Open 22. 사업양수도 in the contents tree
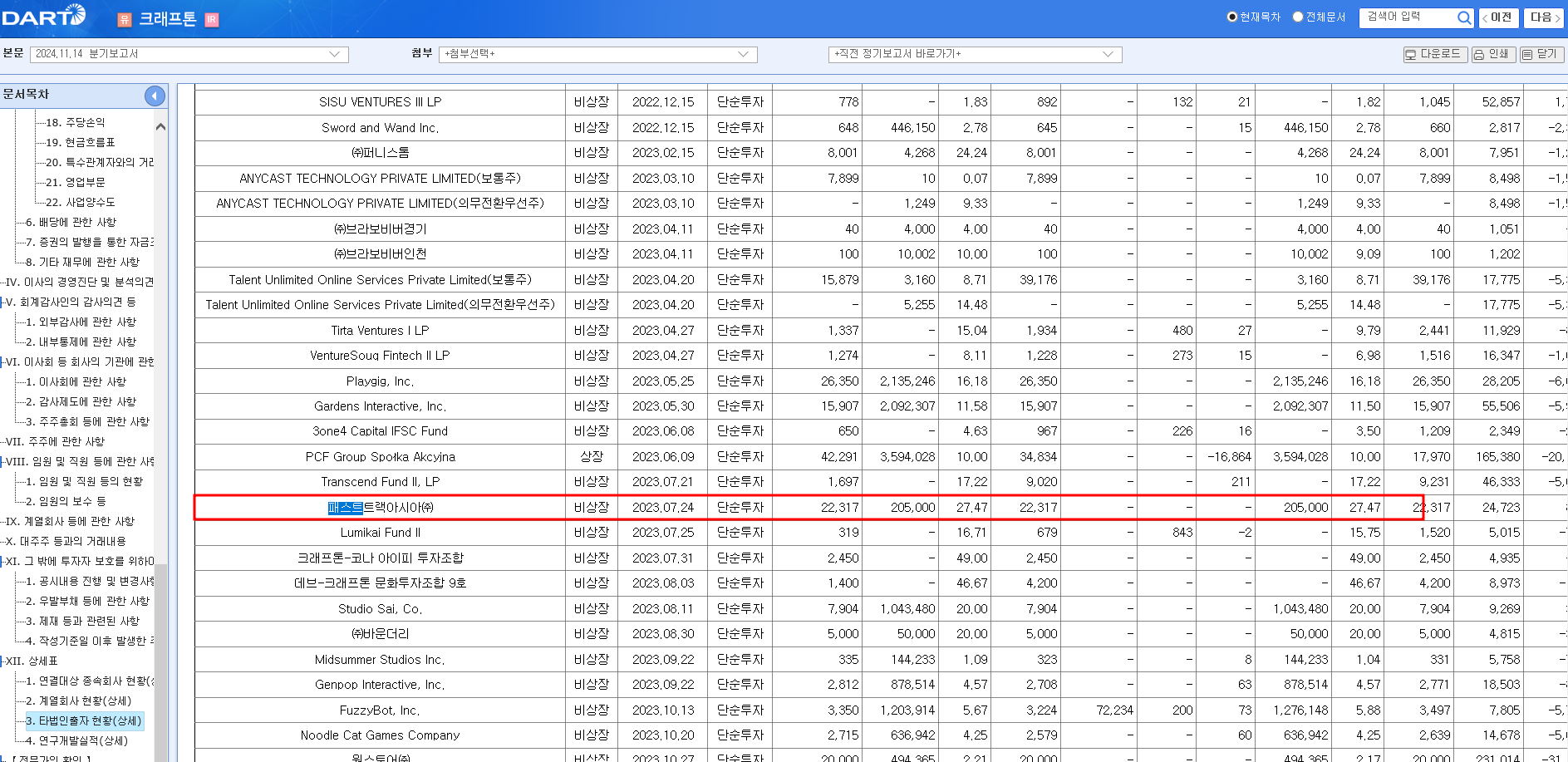 coord(80,202)
